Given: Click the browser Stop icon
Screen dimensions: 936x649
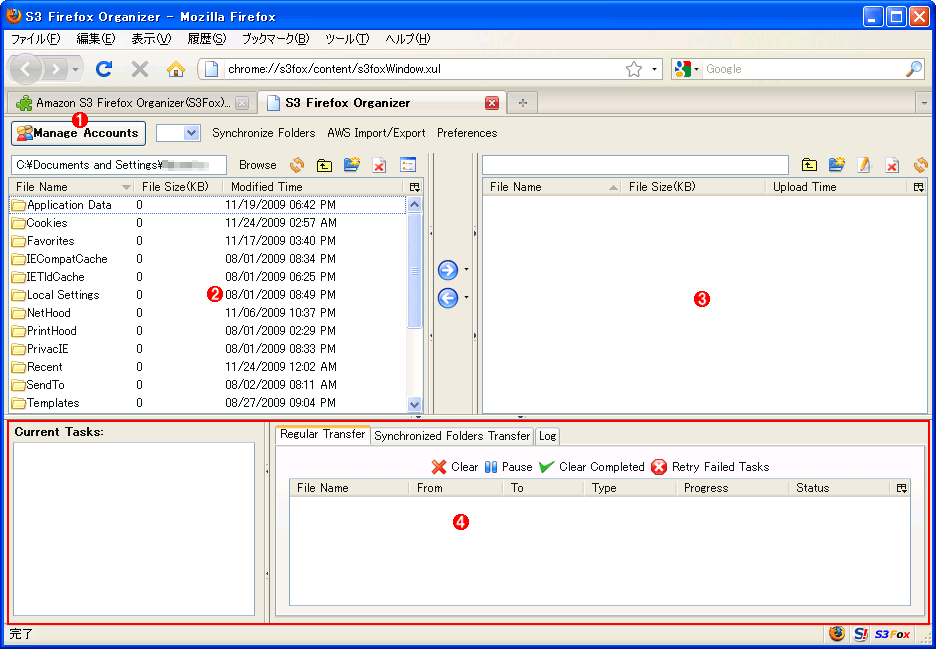Looking at the screenshot, I should coord(140,69).
